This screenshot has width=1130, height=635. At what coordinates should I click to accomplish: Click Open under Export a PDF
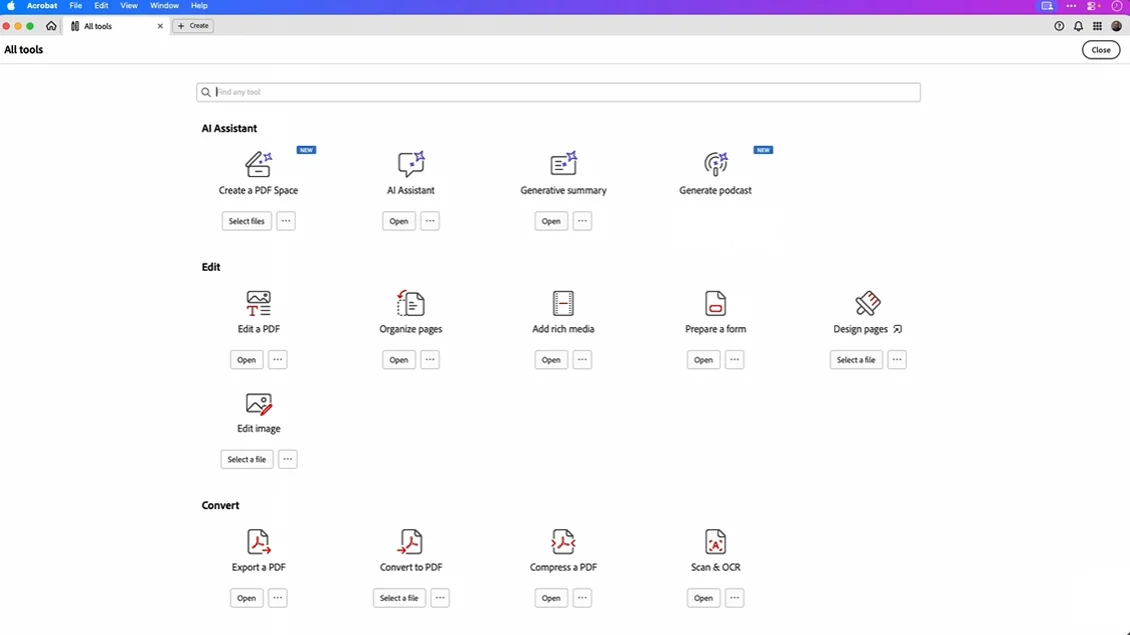246,598
